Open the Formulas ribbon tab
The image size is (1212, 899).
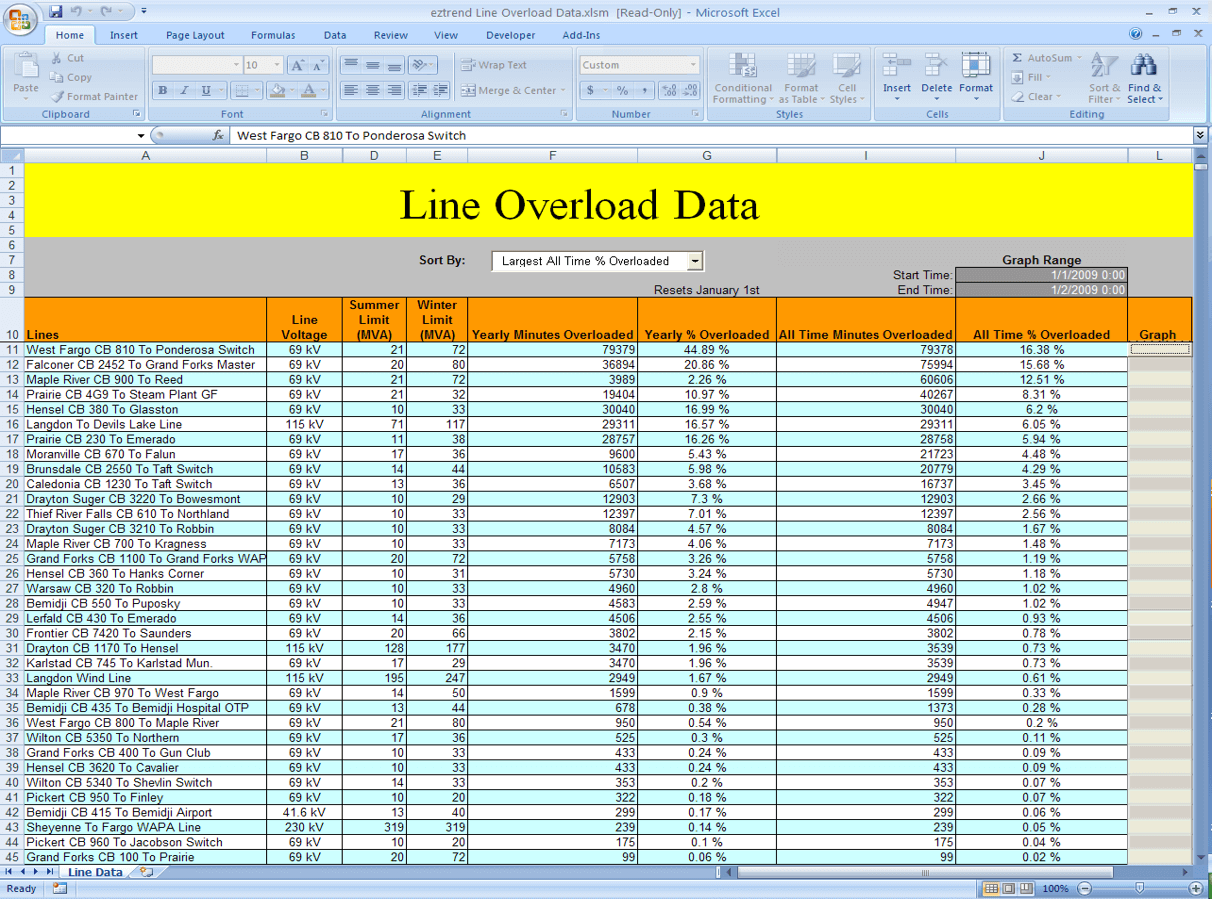[272, 35]
